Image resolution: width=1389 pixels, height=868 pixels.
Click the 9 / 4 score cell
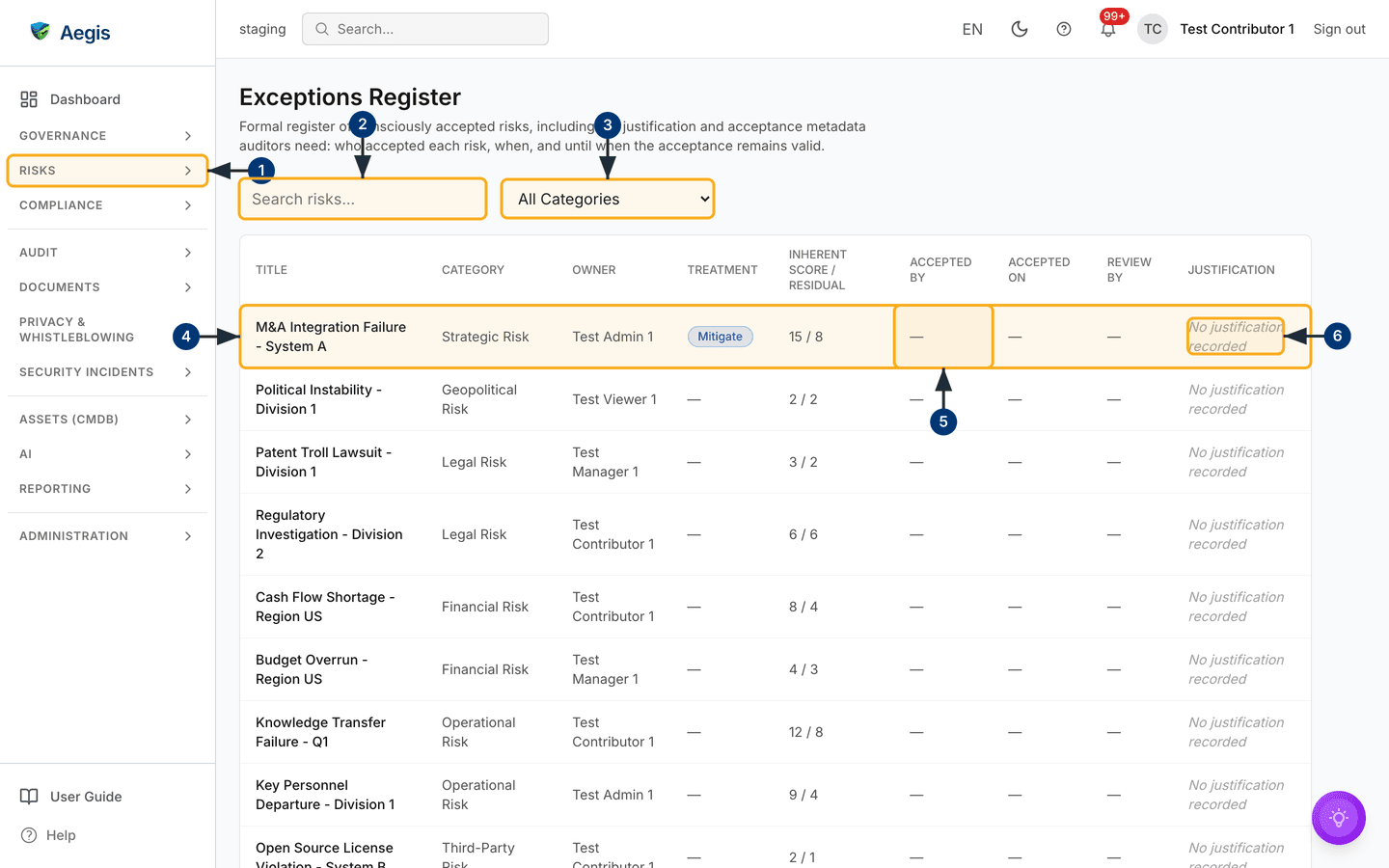(803, 795)
